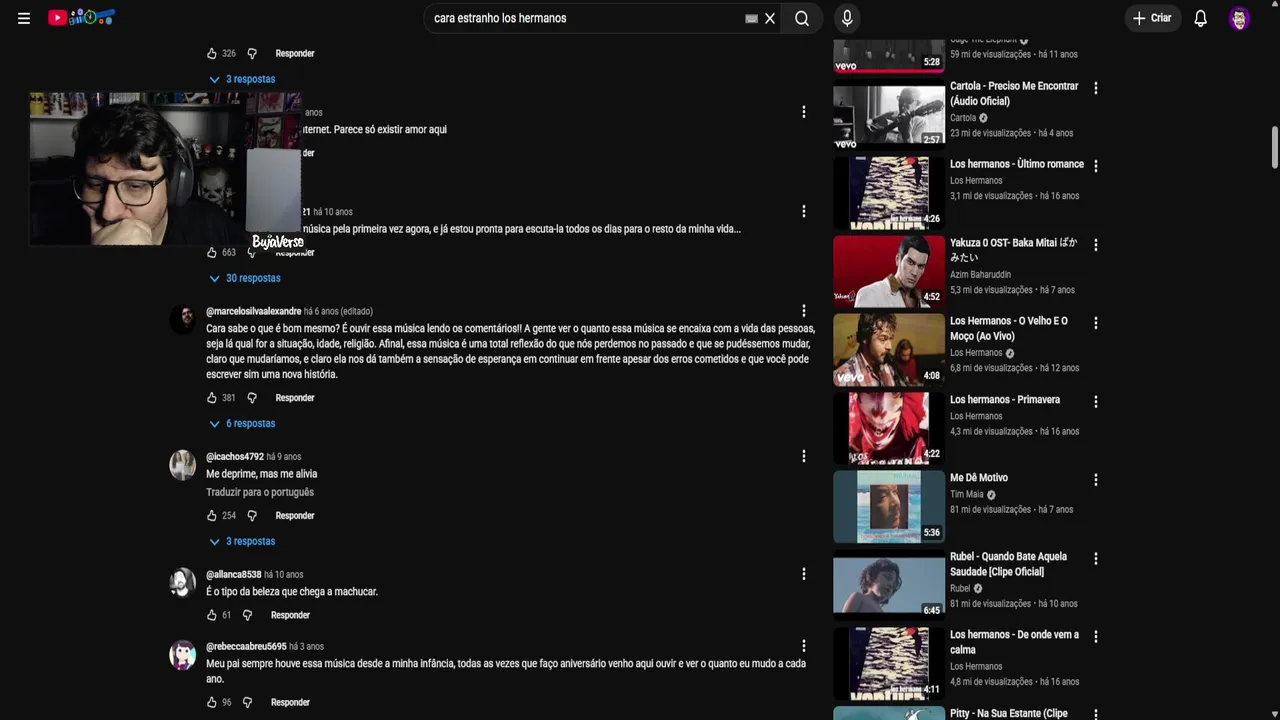Reply to rebeccaabreu5695's comment
1280x720 pixels.
[290, 702]
